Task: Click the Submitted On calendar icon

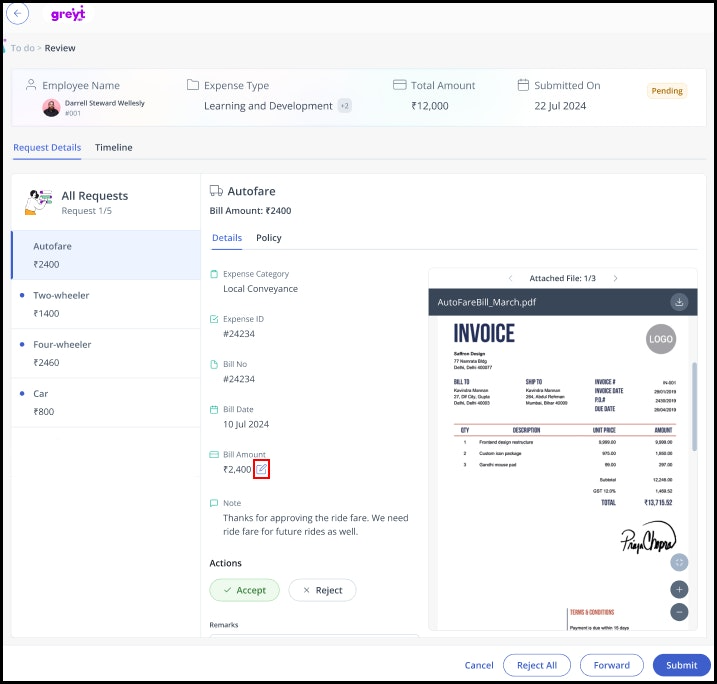Action: point(523,85)
